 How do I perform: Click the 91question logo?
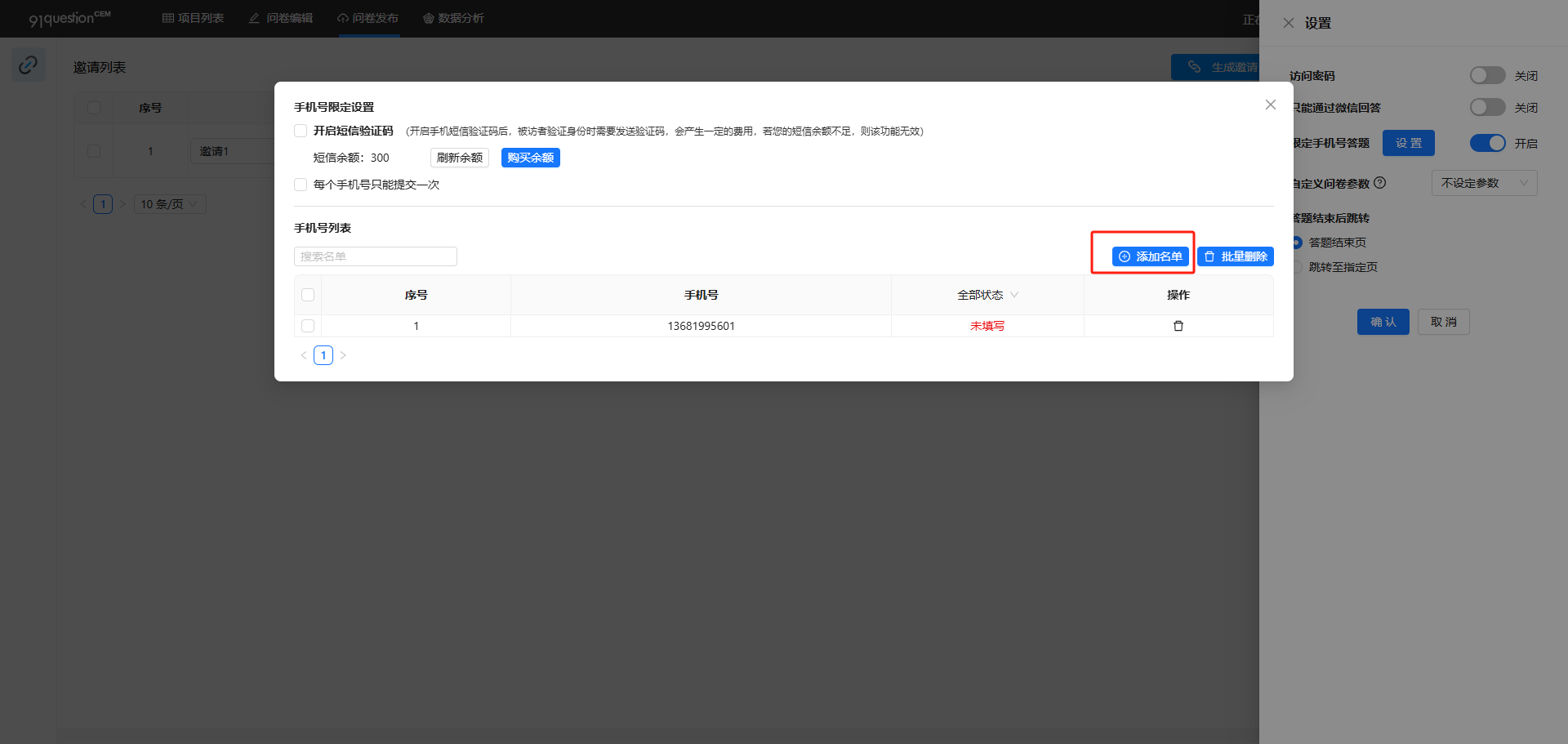[69, 18]
